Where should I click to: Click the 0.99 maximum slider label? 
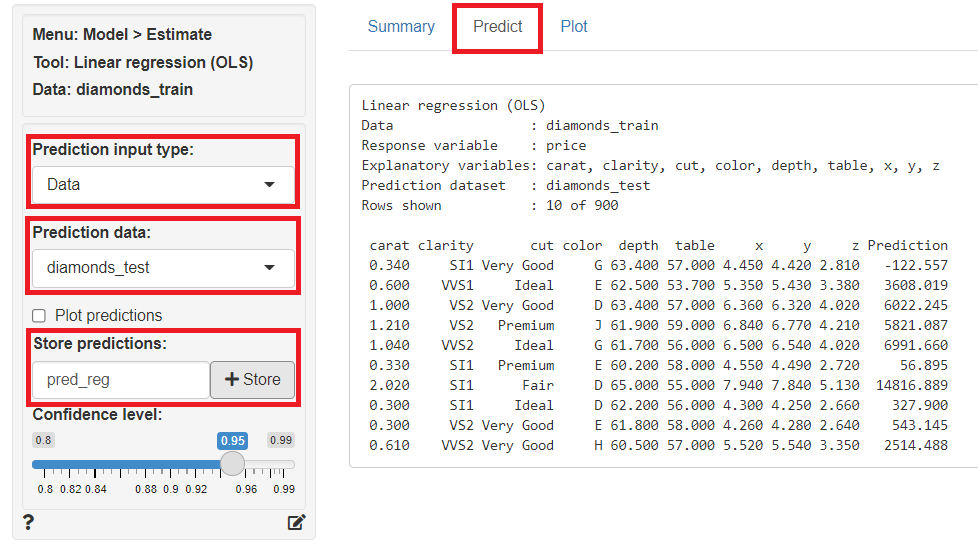point(281,440)
